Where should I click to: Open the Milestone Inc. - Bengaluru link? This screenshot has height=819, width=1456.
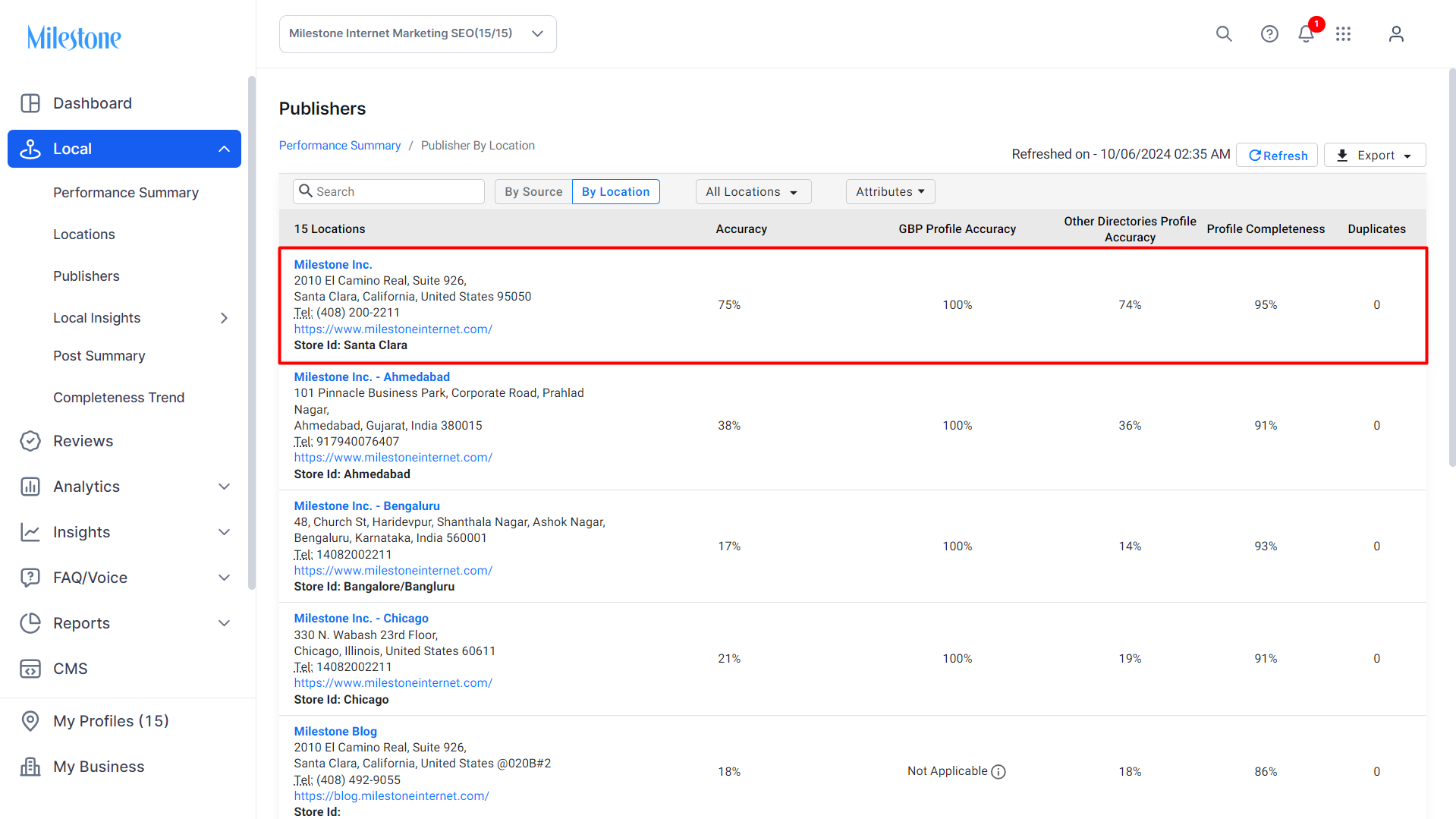click(367, 506)
